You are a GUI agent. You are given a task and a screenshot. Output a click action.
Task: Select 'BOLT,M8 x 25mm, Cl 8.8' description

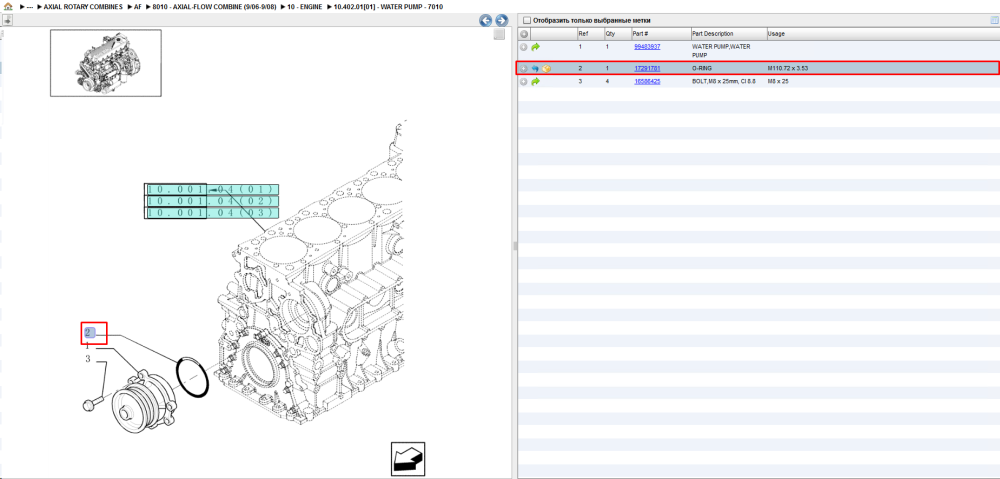coord(724,82)
